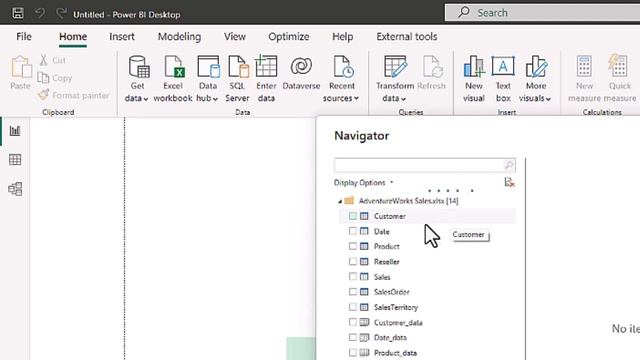Add a New visual to report
This screenshot has width=640, height=360.
click(x=474, y=78)
